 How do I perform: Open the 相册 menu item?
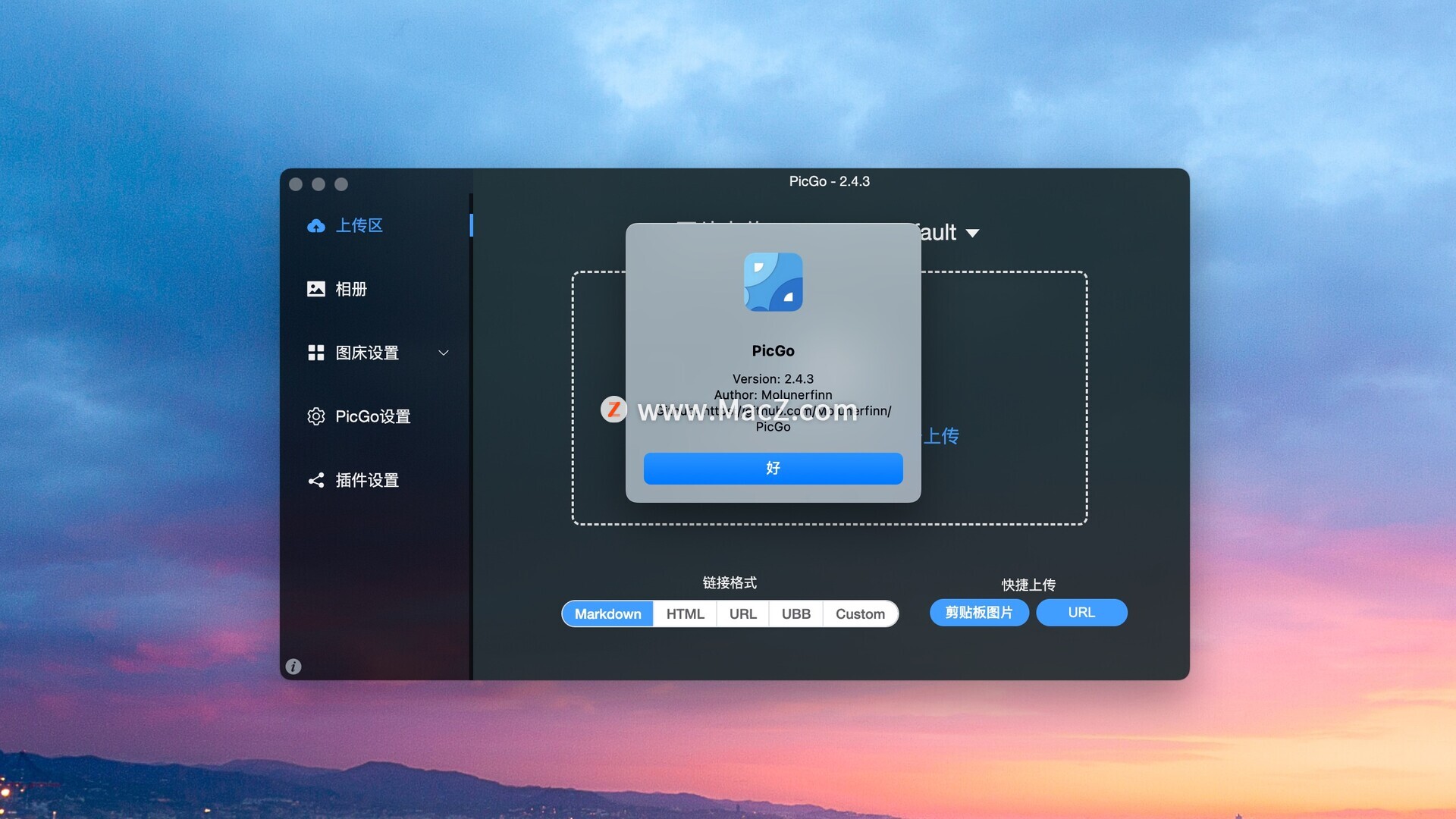coord(351,289)
